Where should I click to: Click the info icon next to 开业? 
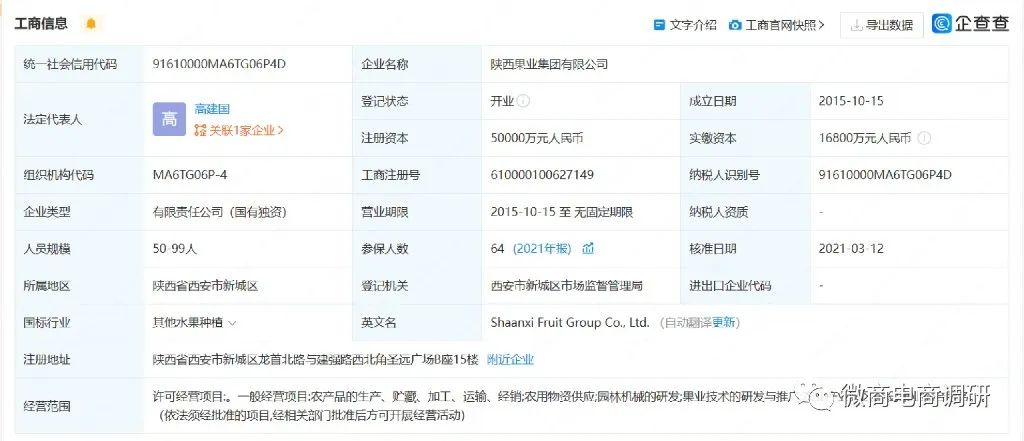pyautogui.click(x=524, y=101)
